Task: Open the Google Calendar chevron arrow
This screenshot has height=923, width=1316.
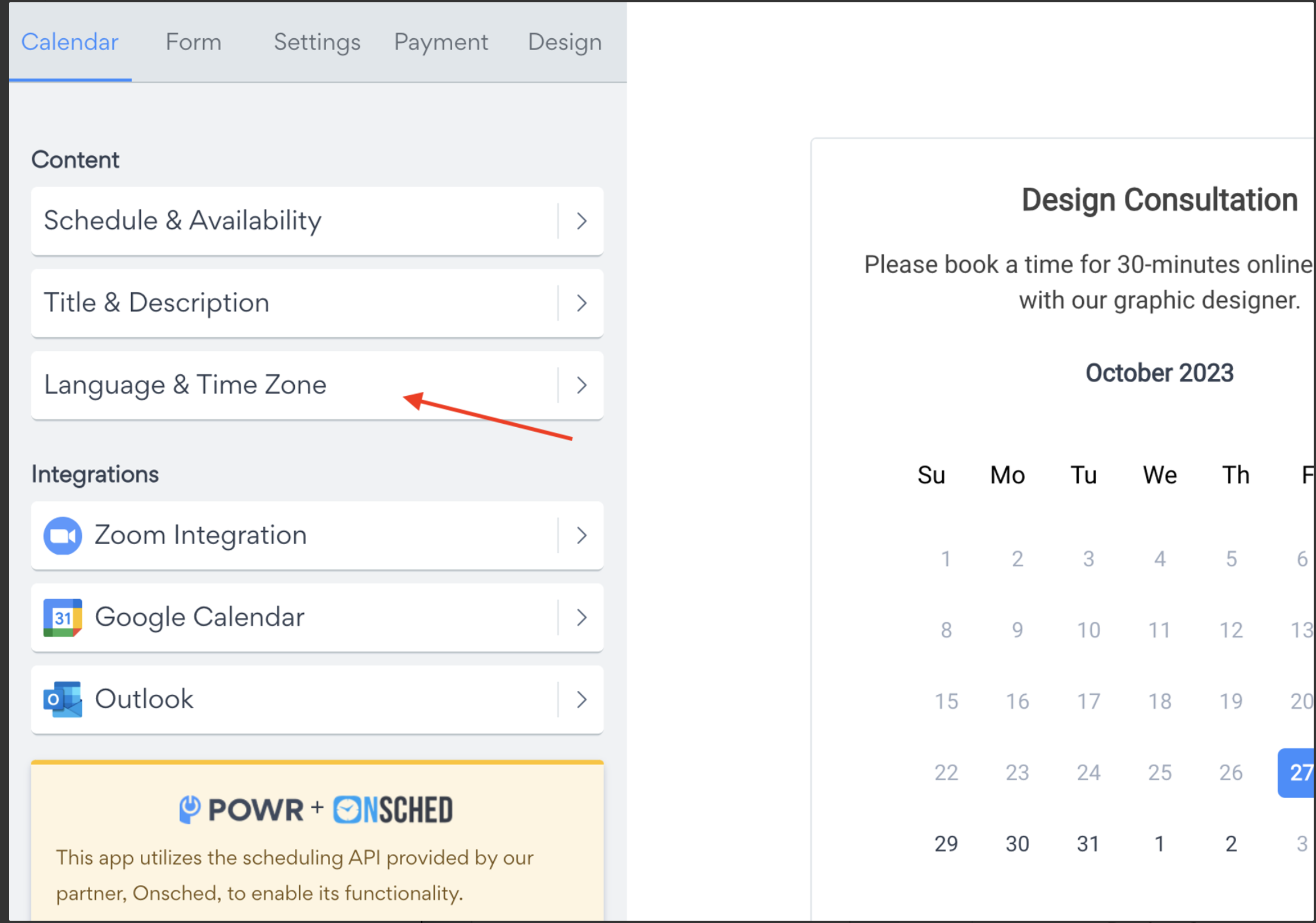Action: (x=581, y=617)
